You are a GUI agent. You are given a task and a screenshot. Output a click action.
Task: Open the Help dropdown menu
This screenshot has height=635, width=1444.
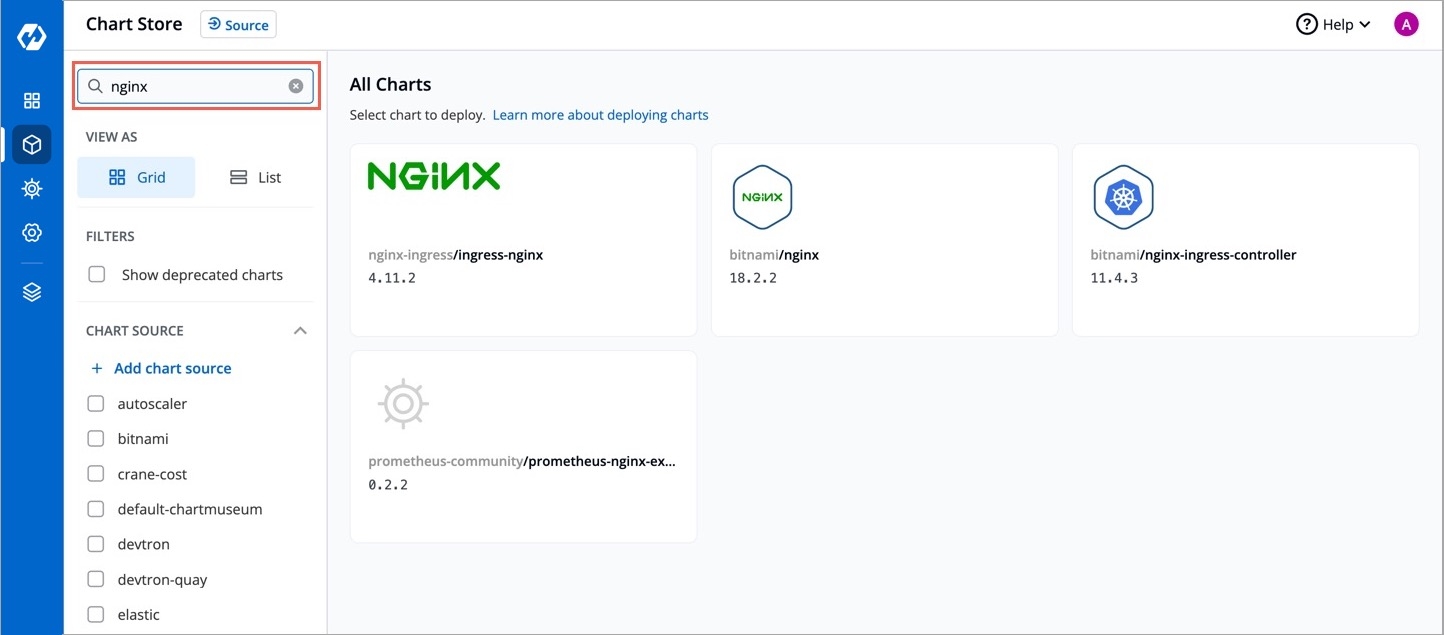1334,25
